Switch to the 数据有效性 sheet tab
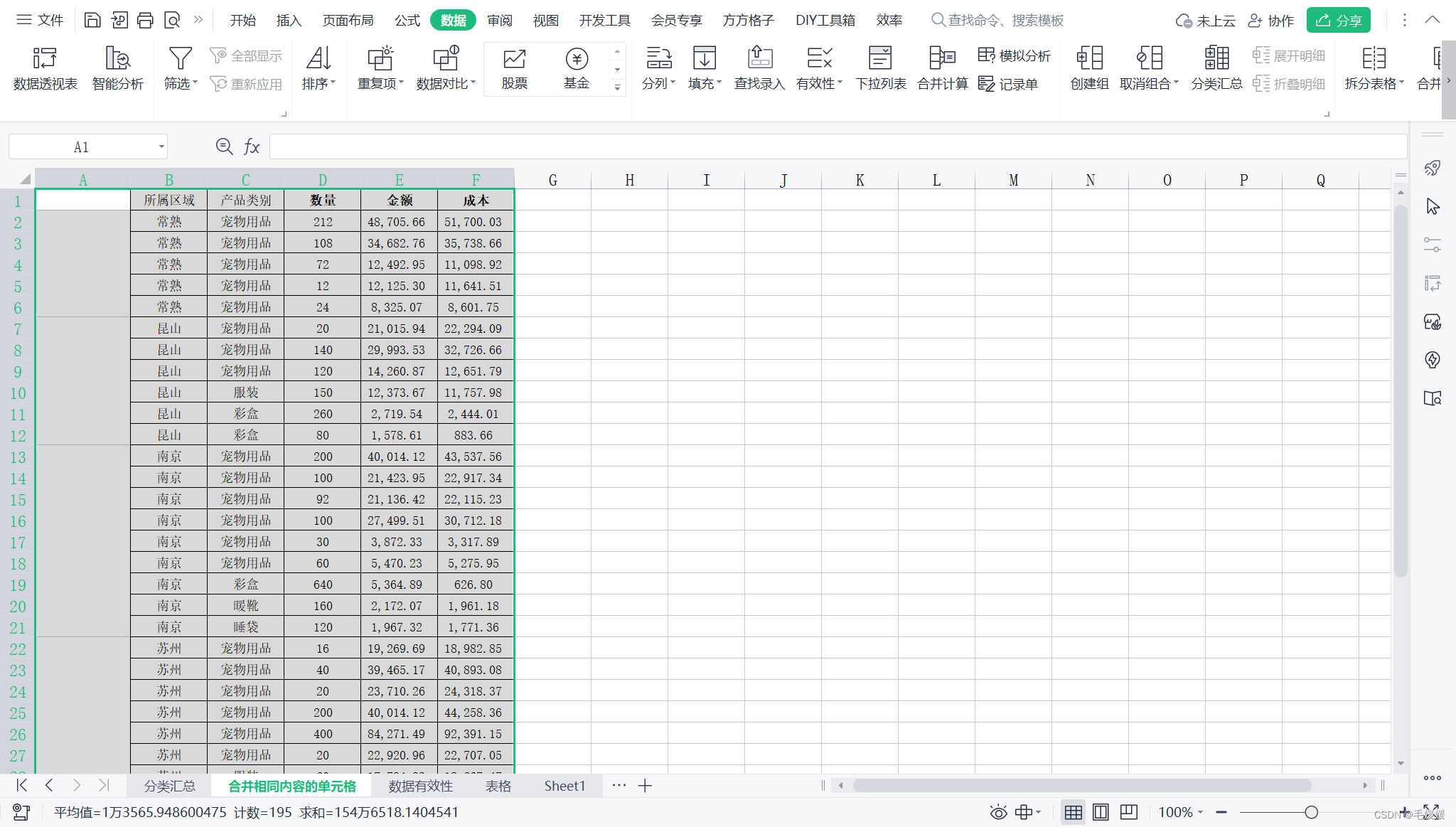This screenshot has height=827, width=1456. coord(420,786)
